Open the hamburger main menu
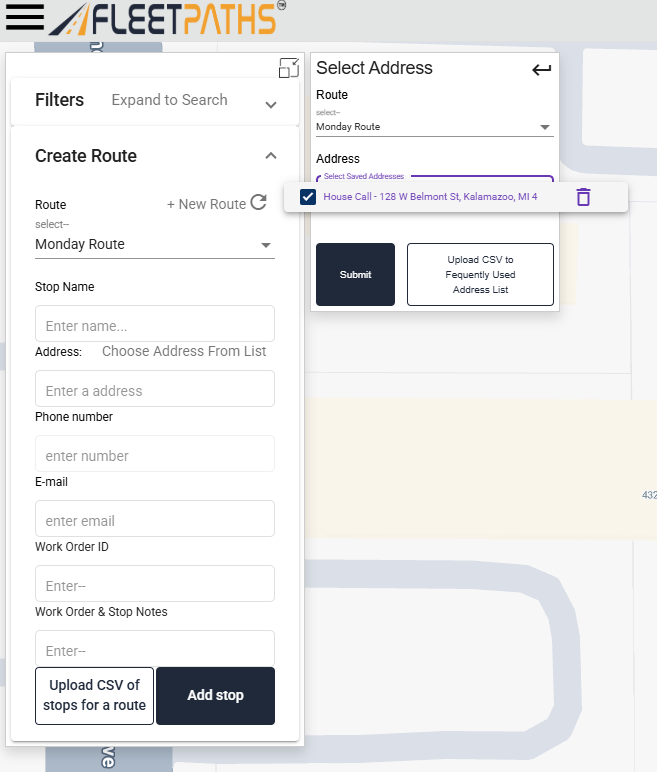The image size is (657, 772). coord(24,17)
